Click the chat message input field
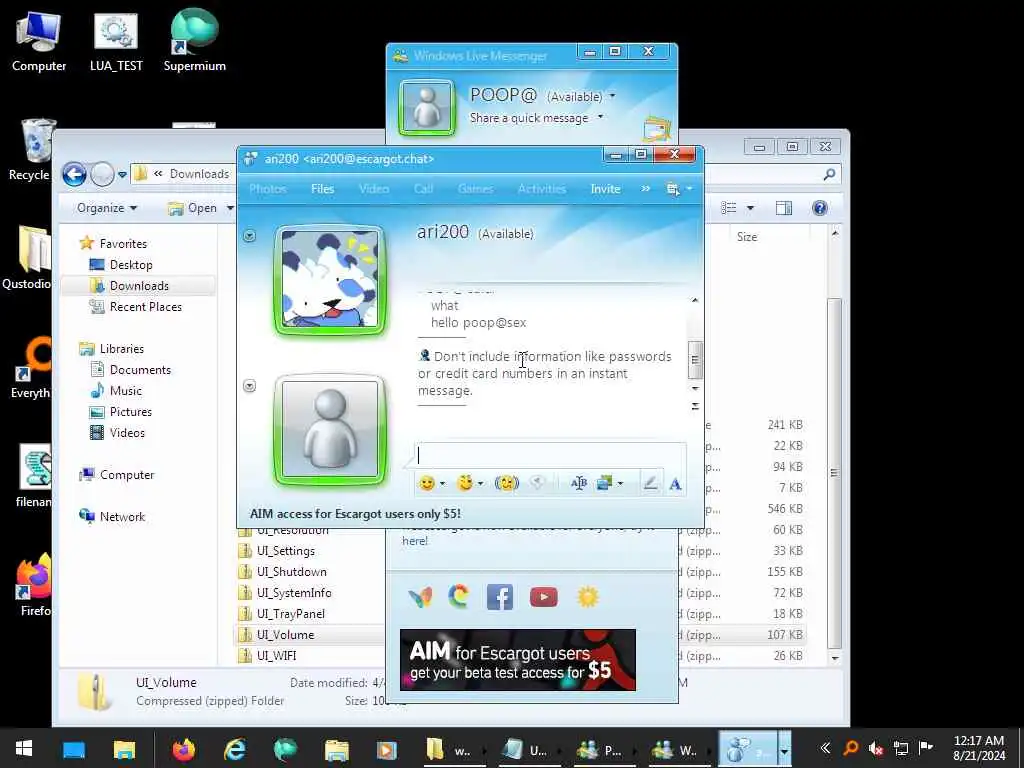The image size is (1024, 768). click(x=550, y=455)
